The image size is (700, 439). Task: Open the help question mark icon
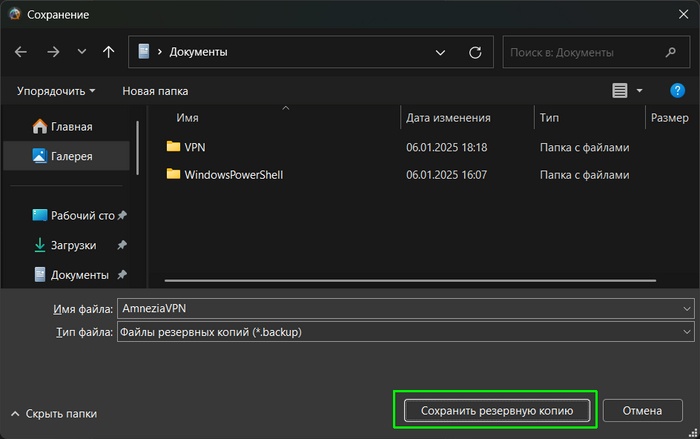[677, 90]
